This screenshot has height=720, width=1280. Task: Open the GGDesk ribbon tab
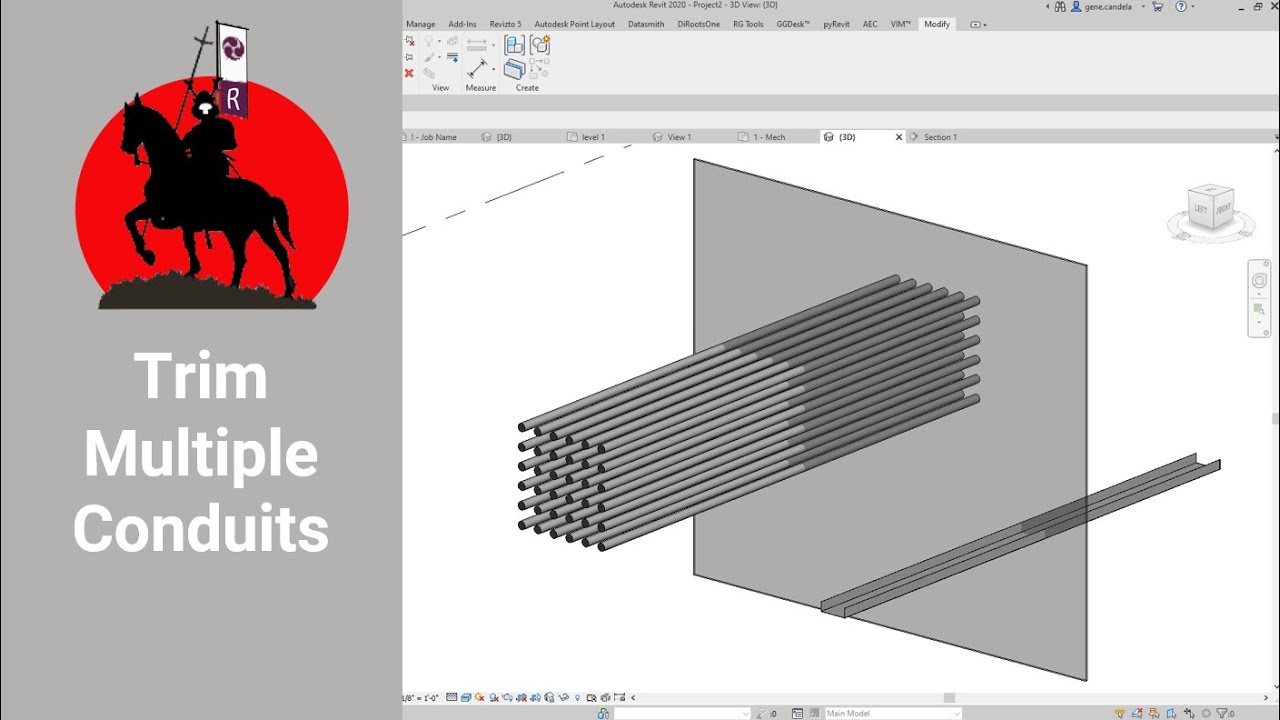coord(793,24)
